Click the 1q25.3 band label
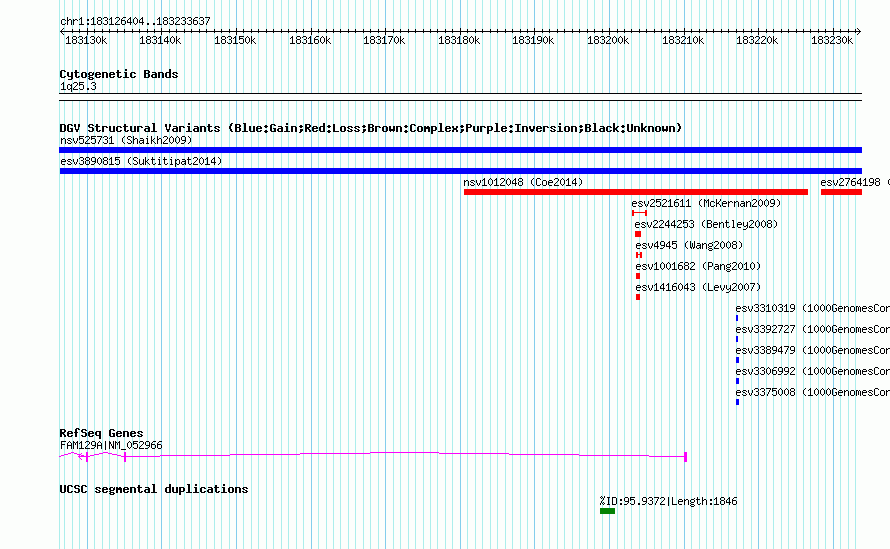 point(78,86)
